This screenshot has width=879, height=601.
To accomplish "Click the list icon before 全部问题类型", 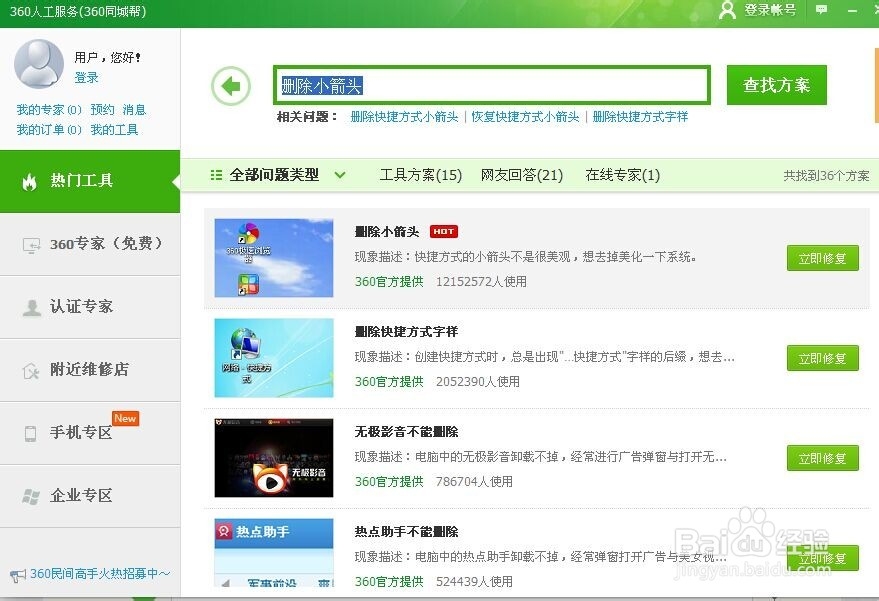I will [x=216, y=175].
